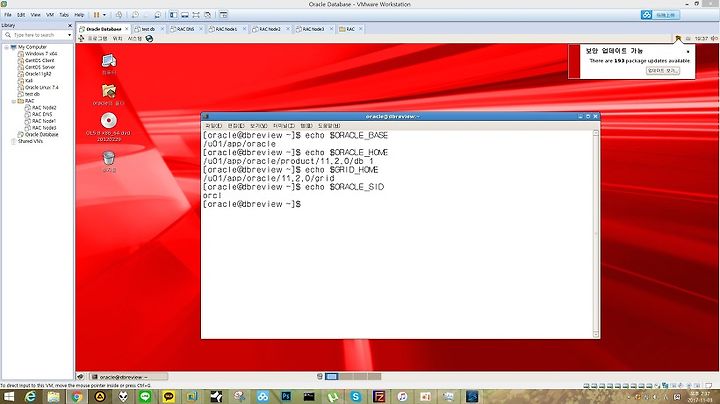Collapse the My Computer tree node
The width and height of the screenshot is (720, 404).
pyautogui.click(x=6, y=47)
